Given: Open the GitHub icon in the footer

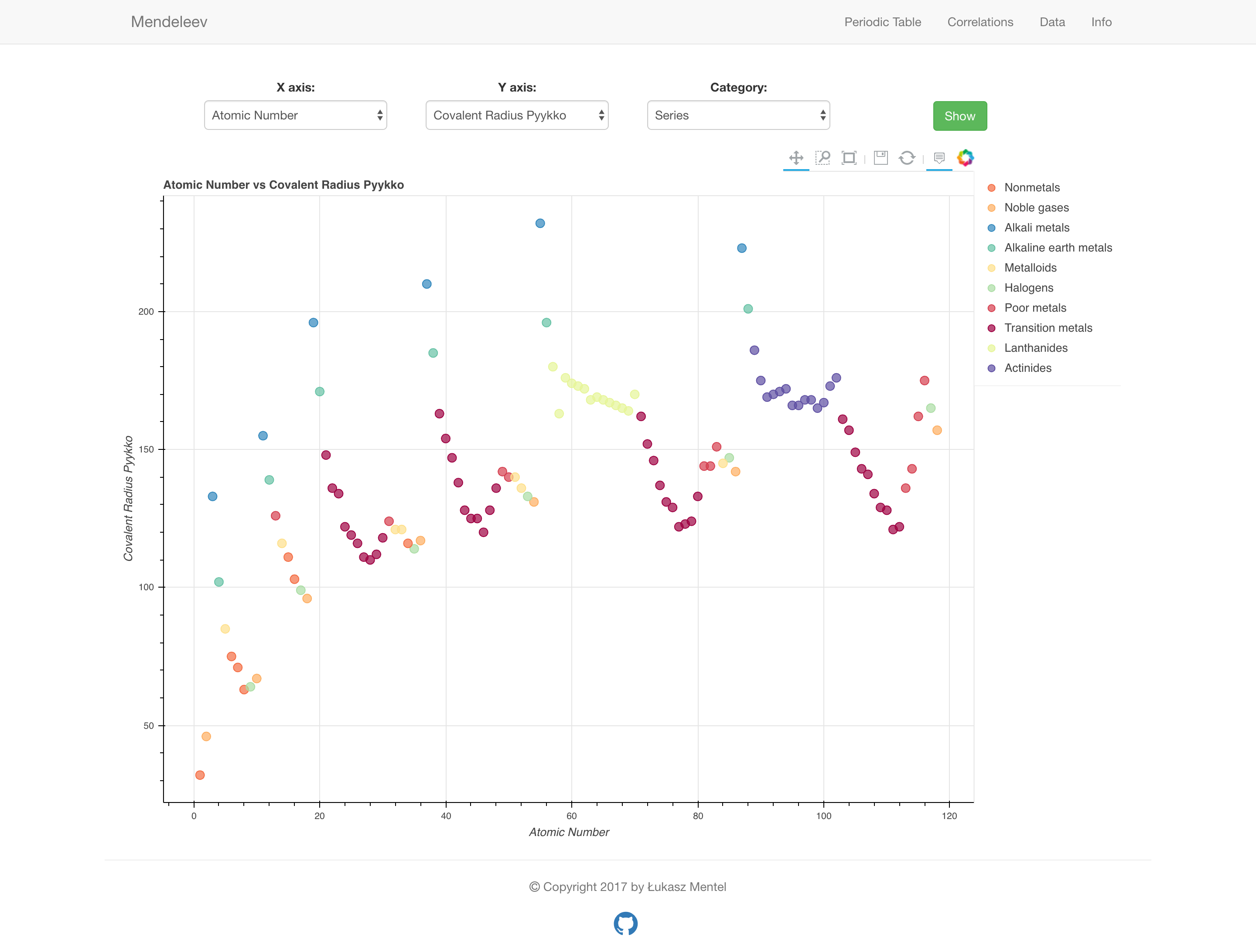Looking at the screenshot, I should (x=625, y=924).
